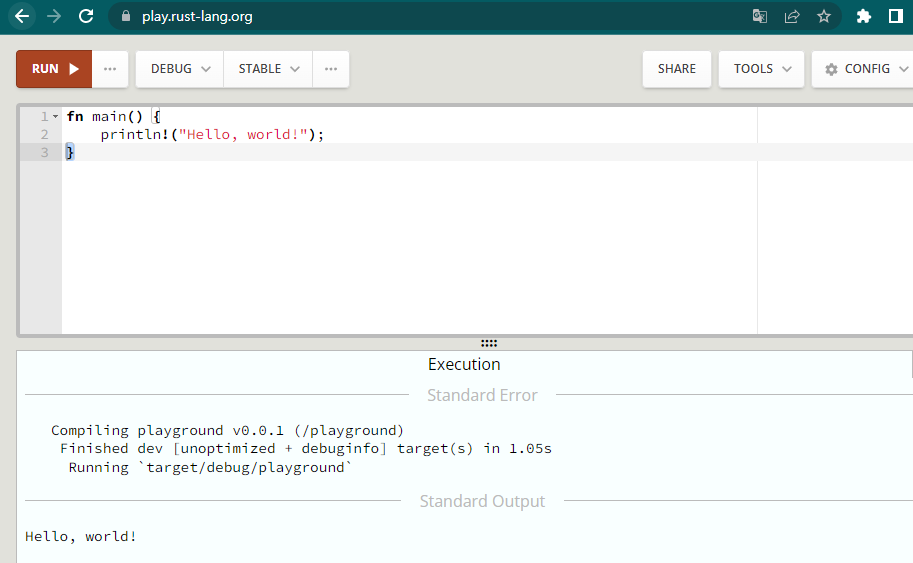Click line number 2 in gutter

(44, 134)
